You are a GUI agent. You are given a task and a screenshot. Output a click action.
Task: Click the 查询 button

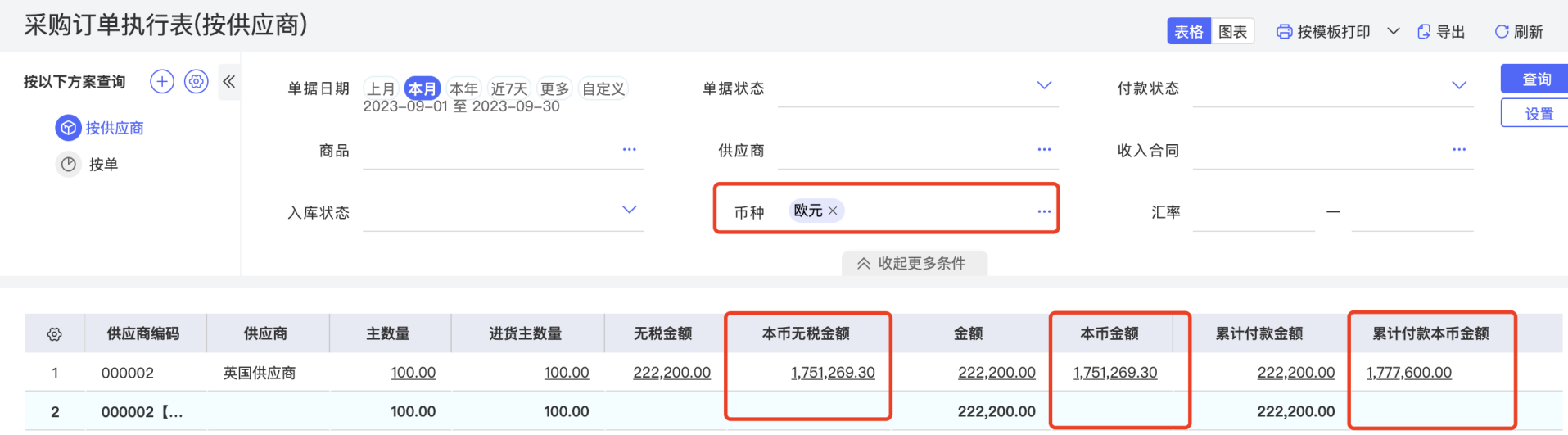(1536, 79)
